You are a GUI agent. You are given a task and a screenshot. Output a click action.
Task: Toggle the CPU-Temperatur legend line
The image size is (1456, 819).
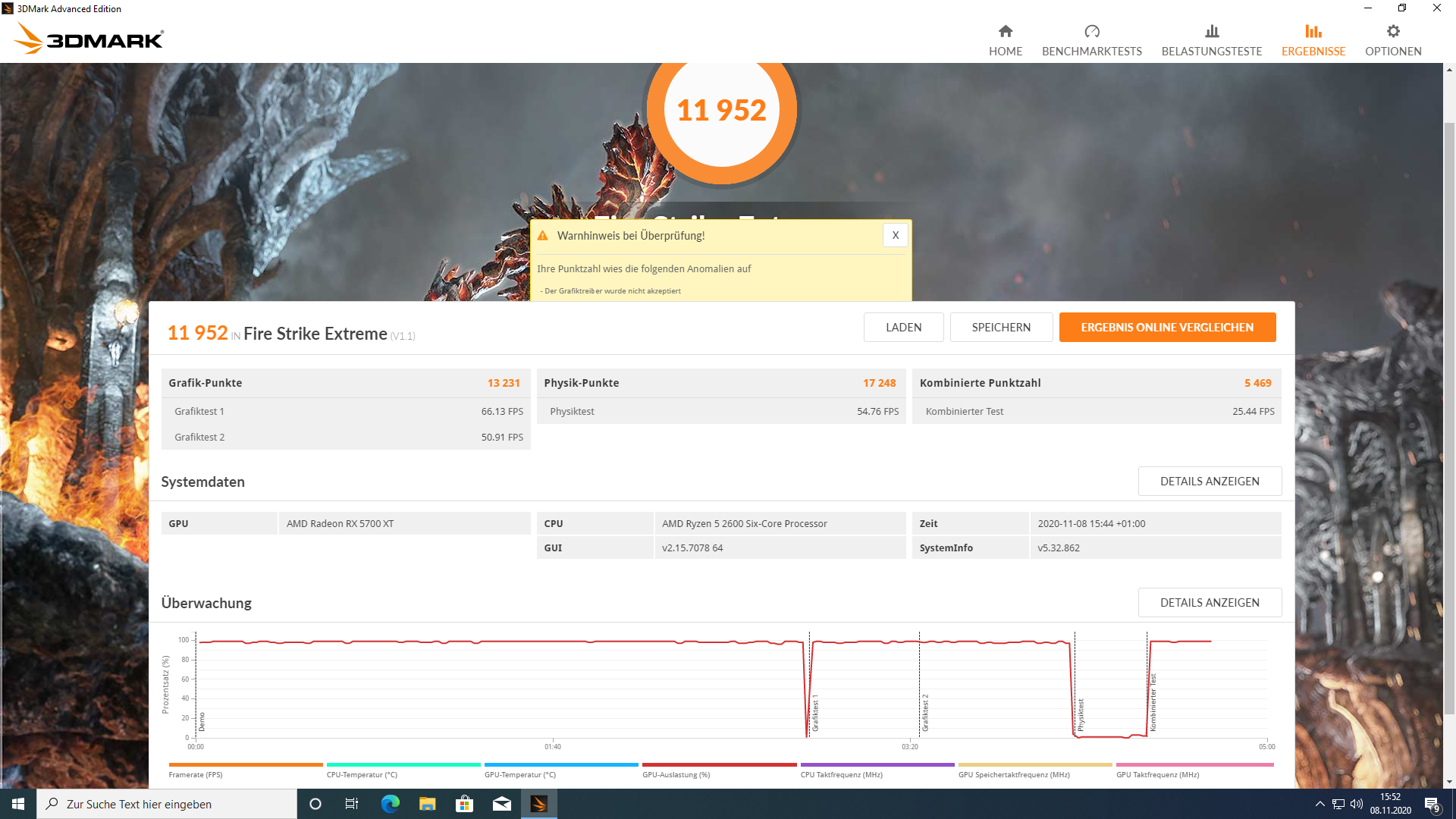click(x=403, y=764)
